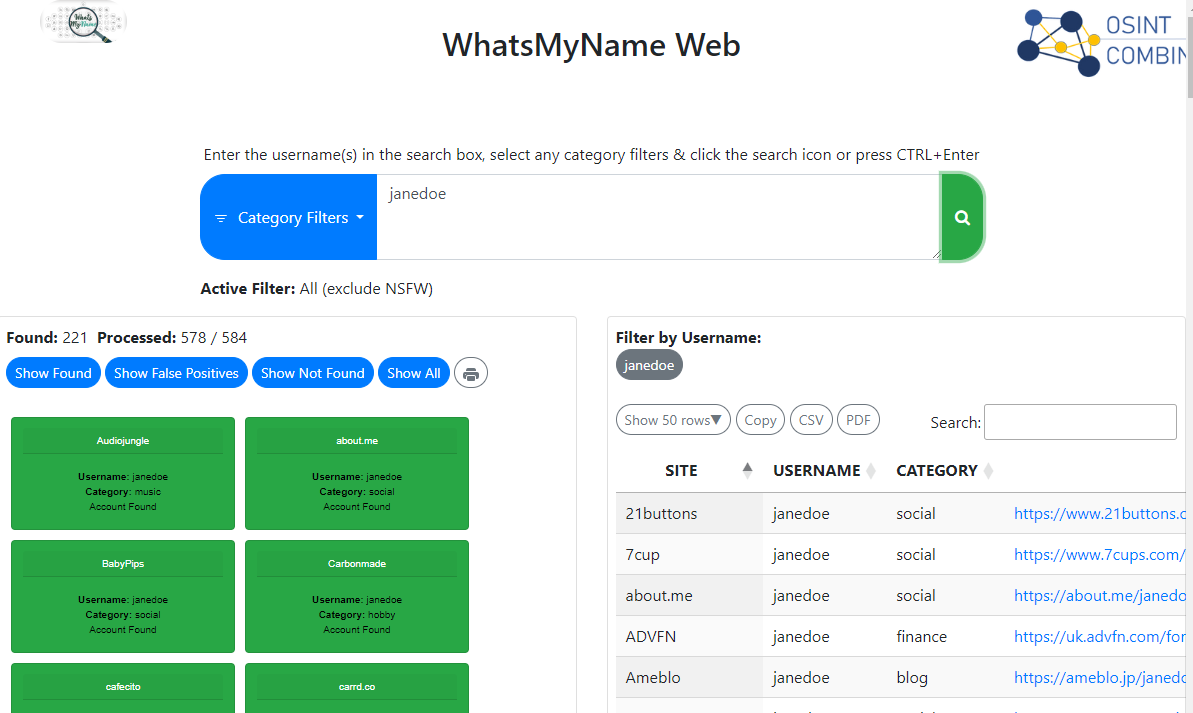
Task: Export results with the PDF button
Action: pyautogui.click(x=858, y=420)
